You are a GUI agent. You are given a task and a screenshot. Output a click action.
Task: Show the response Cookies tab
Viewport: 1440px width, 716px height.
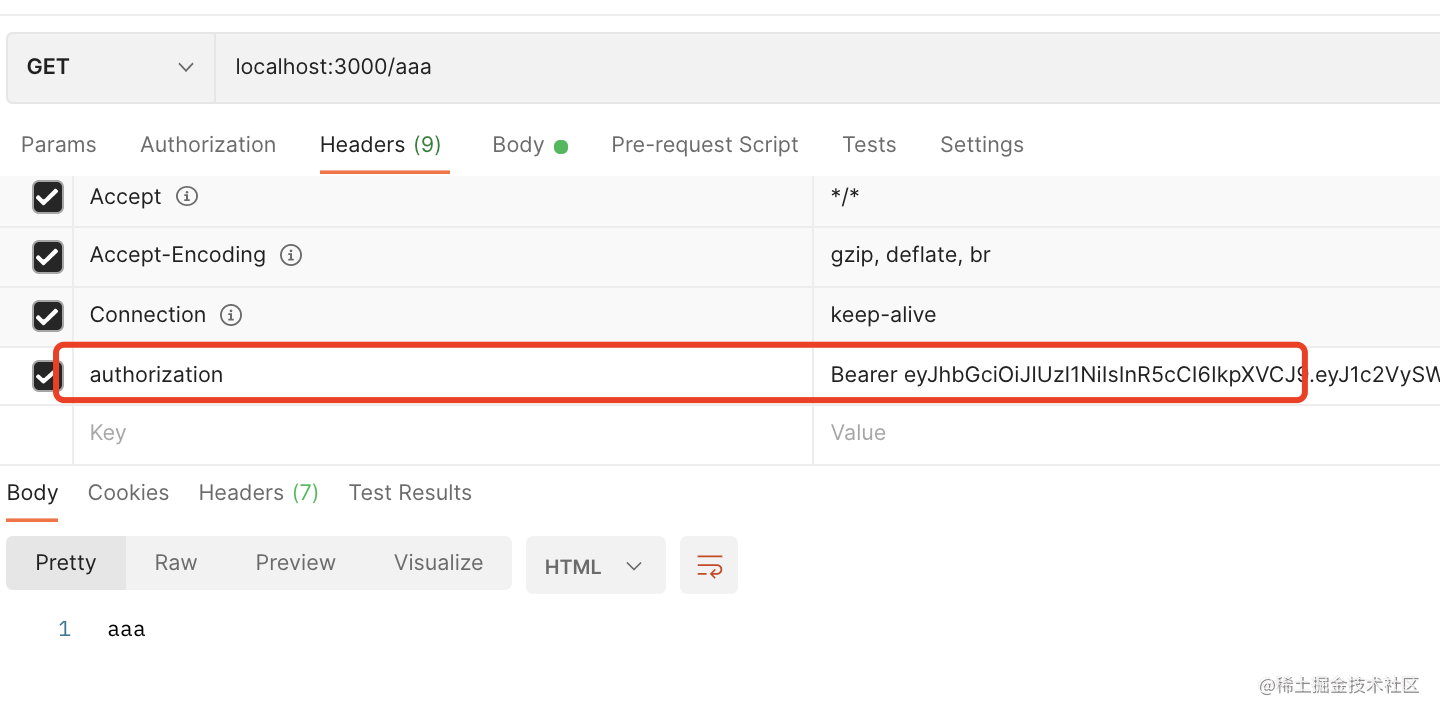128,493
